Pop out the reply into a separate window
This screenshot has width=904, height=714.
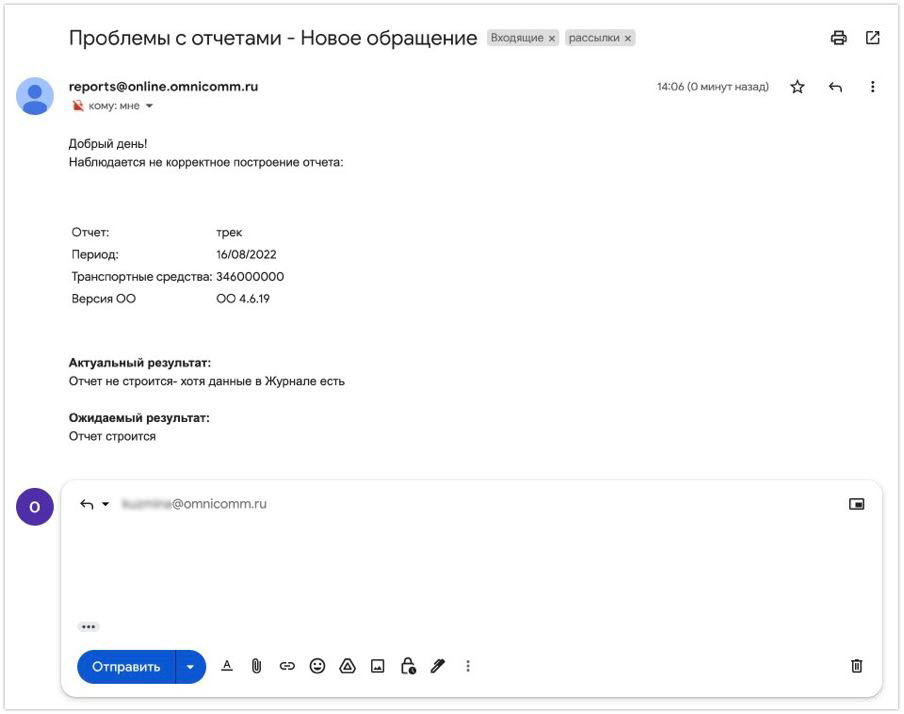(x=856, y=505)
